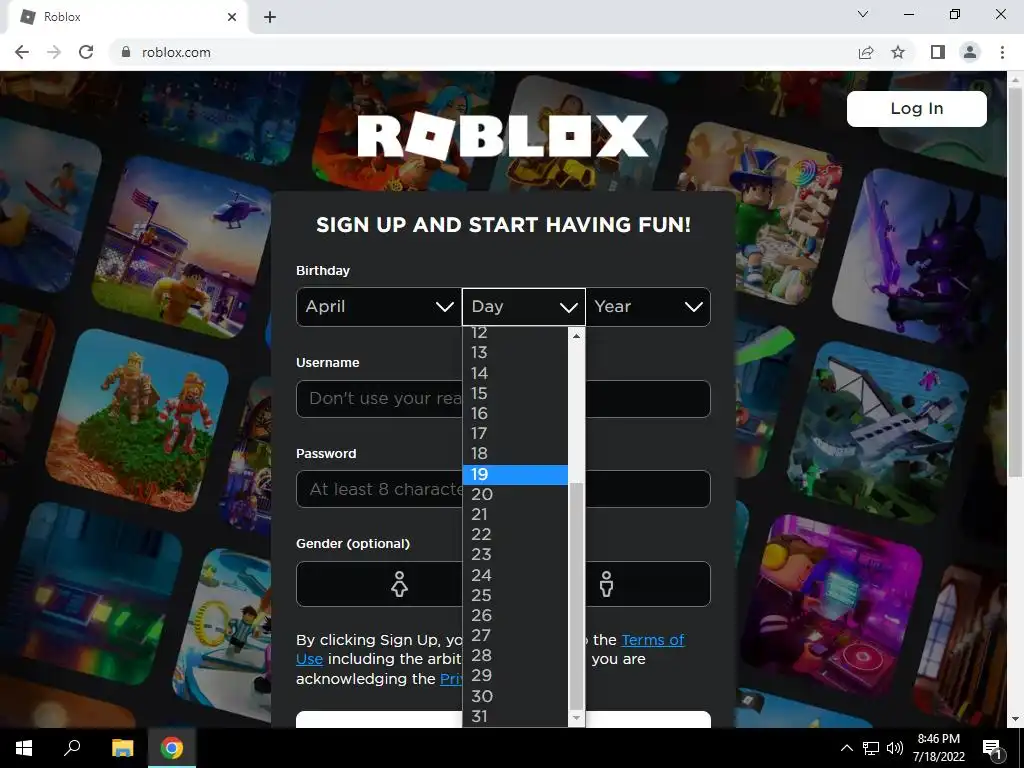Click the Username input field
The width and height of the screenshot is (1024, 768).
click(x=503, y=398)
